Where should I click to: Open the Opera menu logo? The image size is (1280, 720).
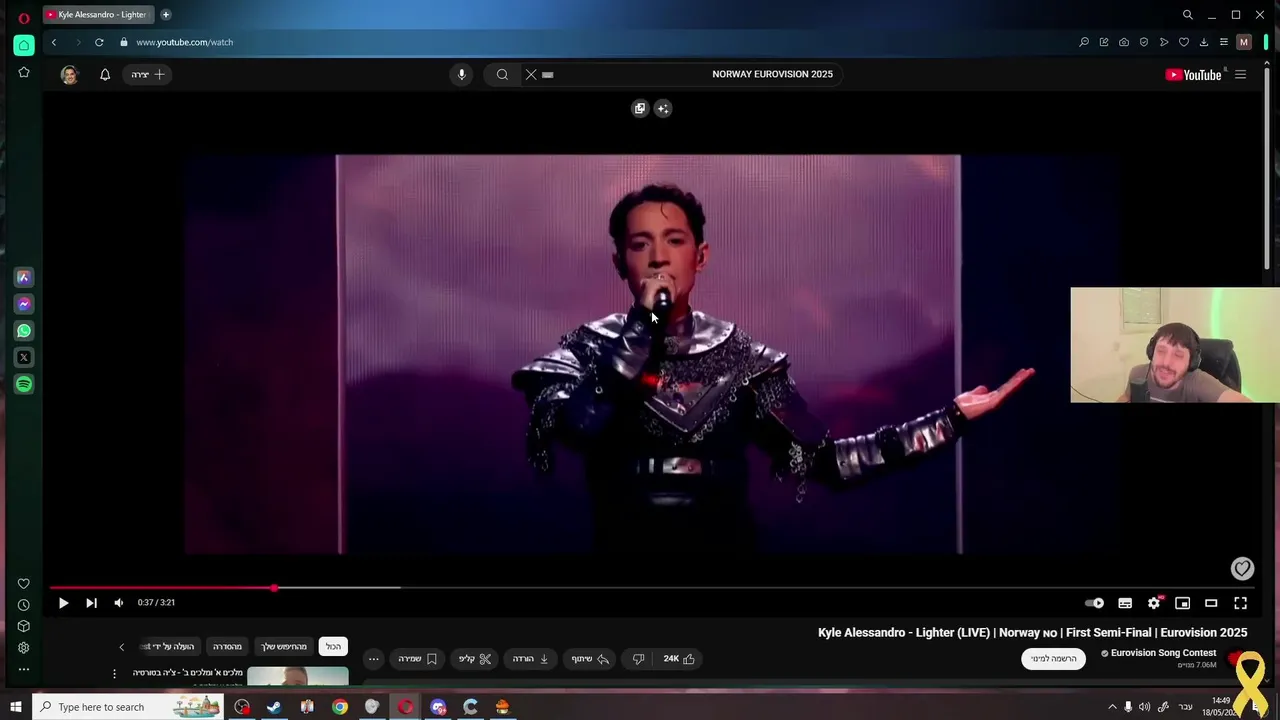click(24, 16)
